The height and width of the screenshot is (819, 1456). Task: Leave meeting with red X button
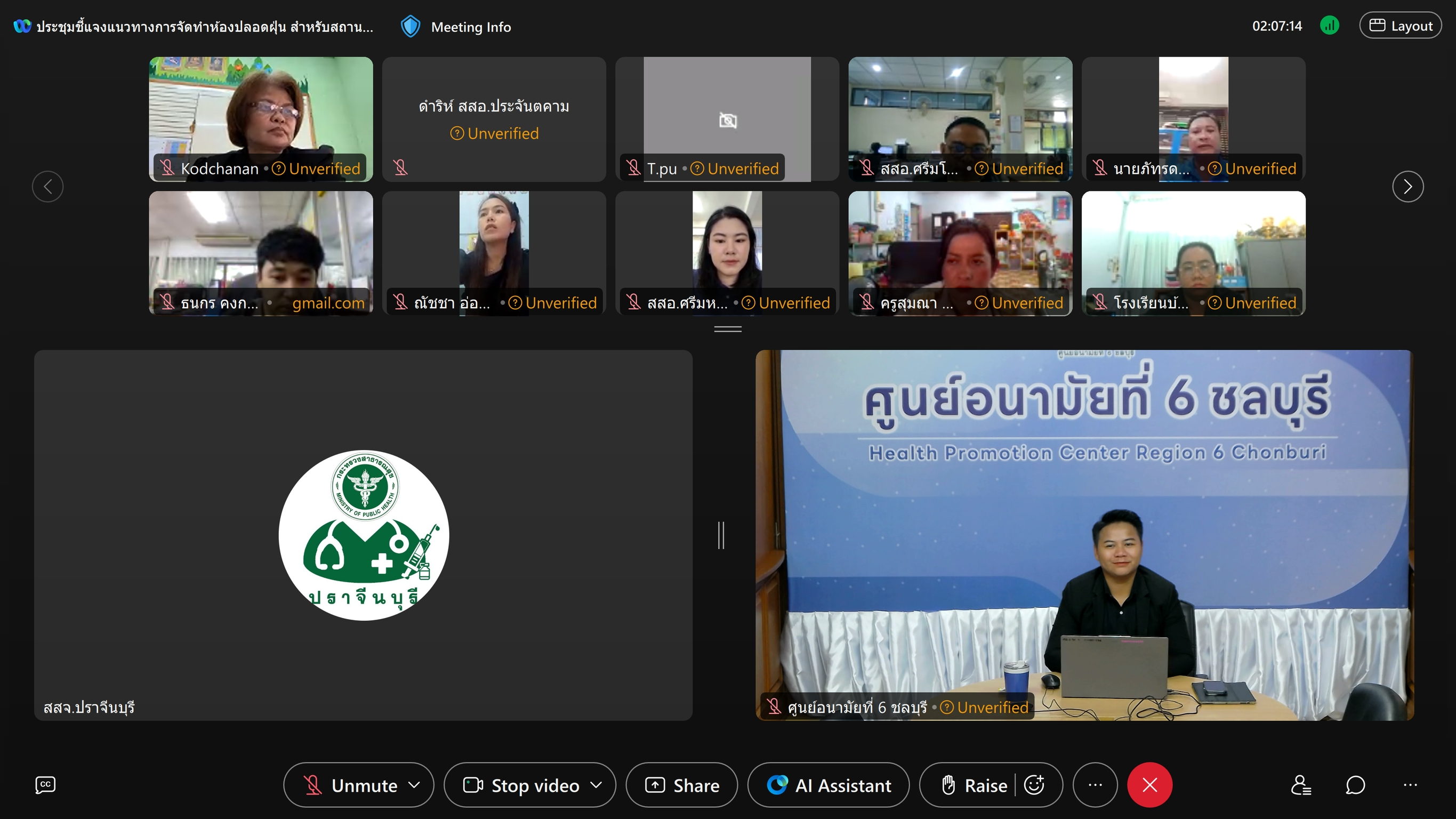[x=1149, y=784]
